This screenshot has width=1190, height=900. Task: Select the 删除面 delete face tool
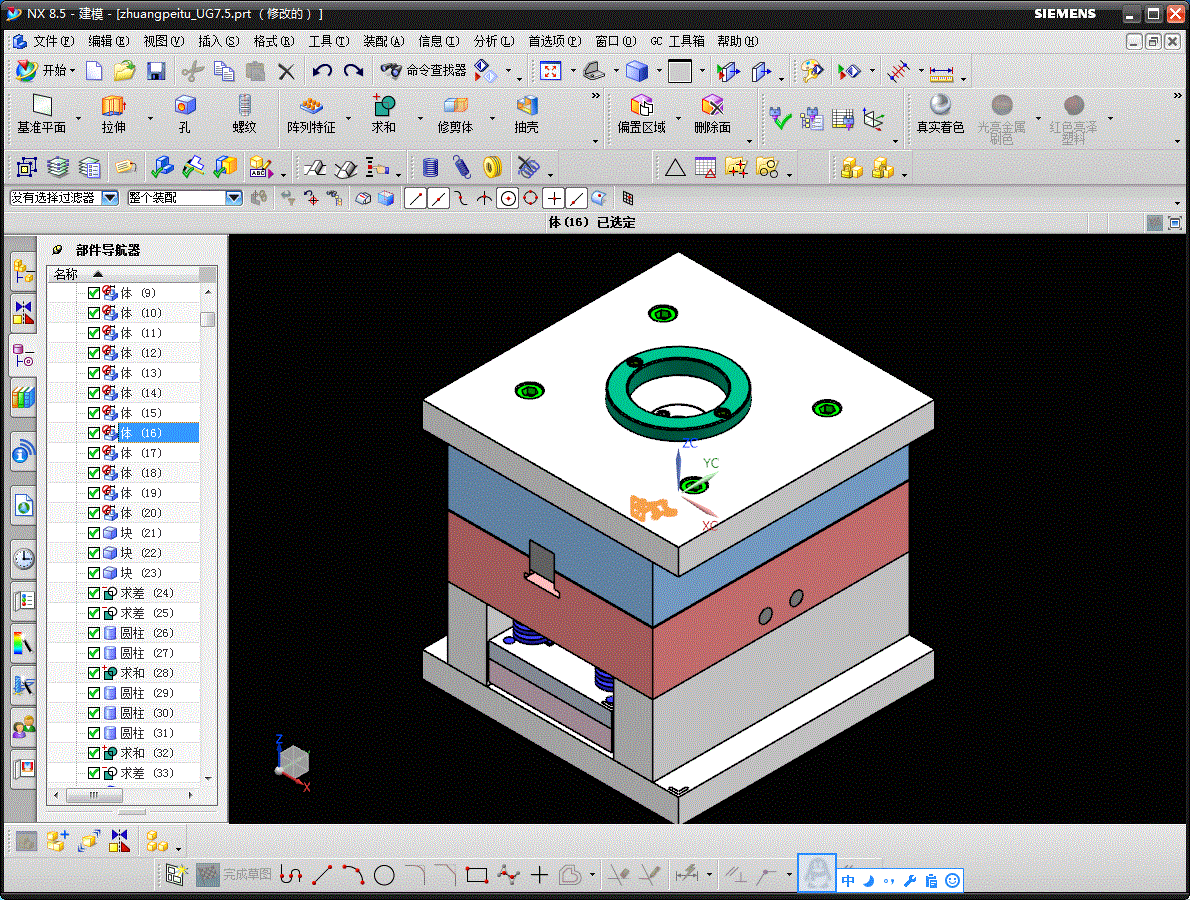click(712, 114)
